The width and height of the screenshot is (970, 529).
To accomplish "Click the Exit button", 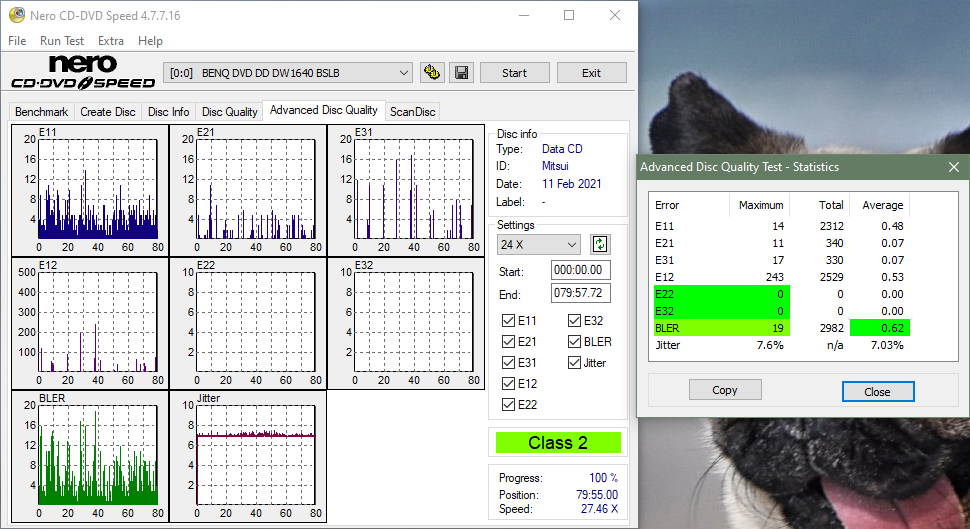I will click(591, 73).
